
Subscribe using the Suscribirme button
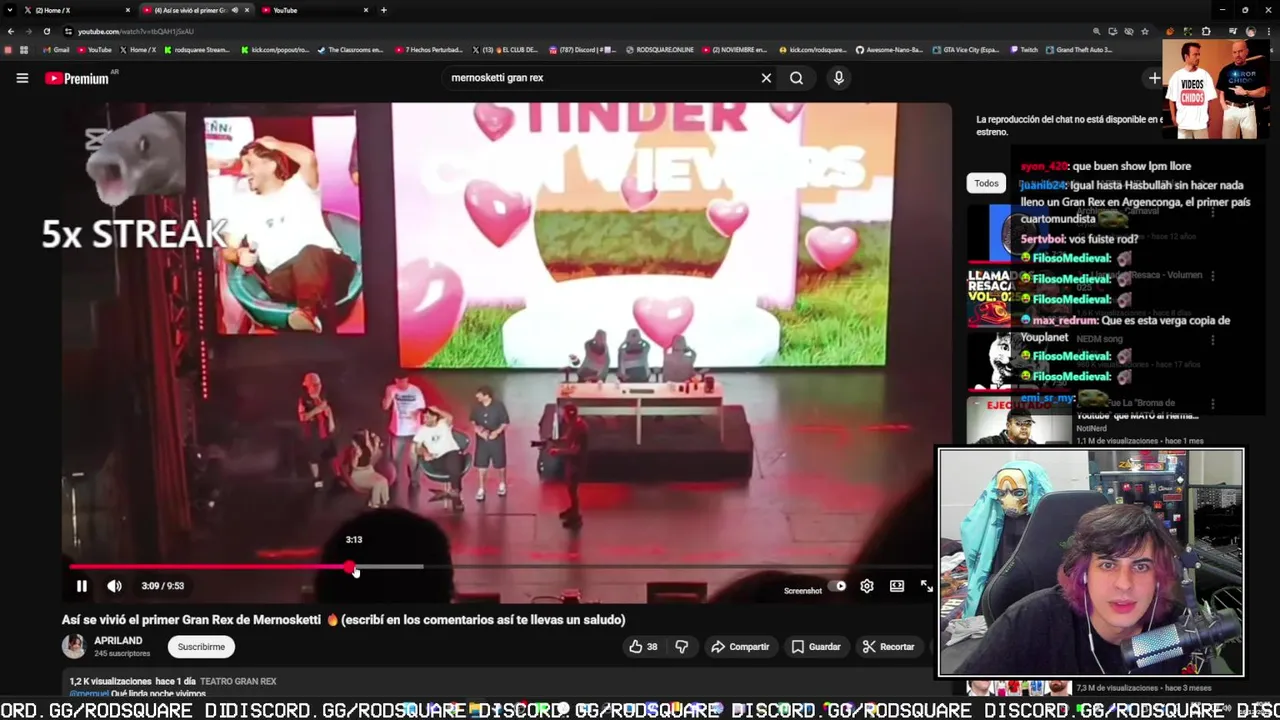201,647
